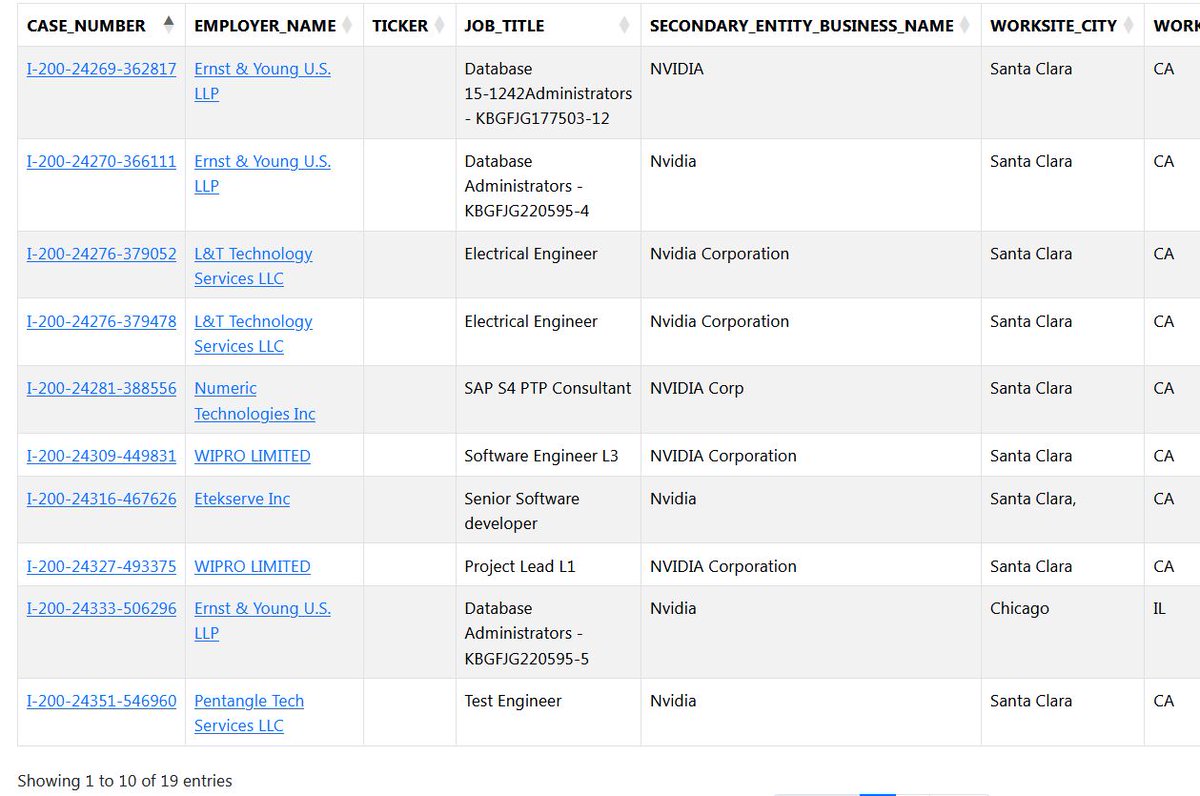Image resolution: width=1200 pixels, height=796 pixels.
Task: Click WORKSITE_CITY column sort arrows
Action: tap(1127, 25)
